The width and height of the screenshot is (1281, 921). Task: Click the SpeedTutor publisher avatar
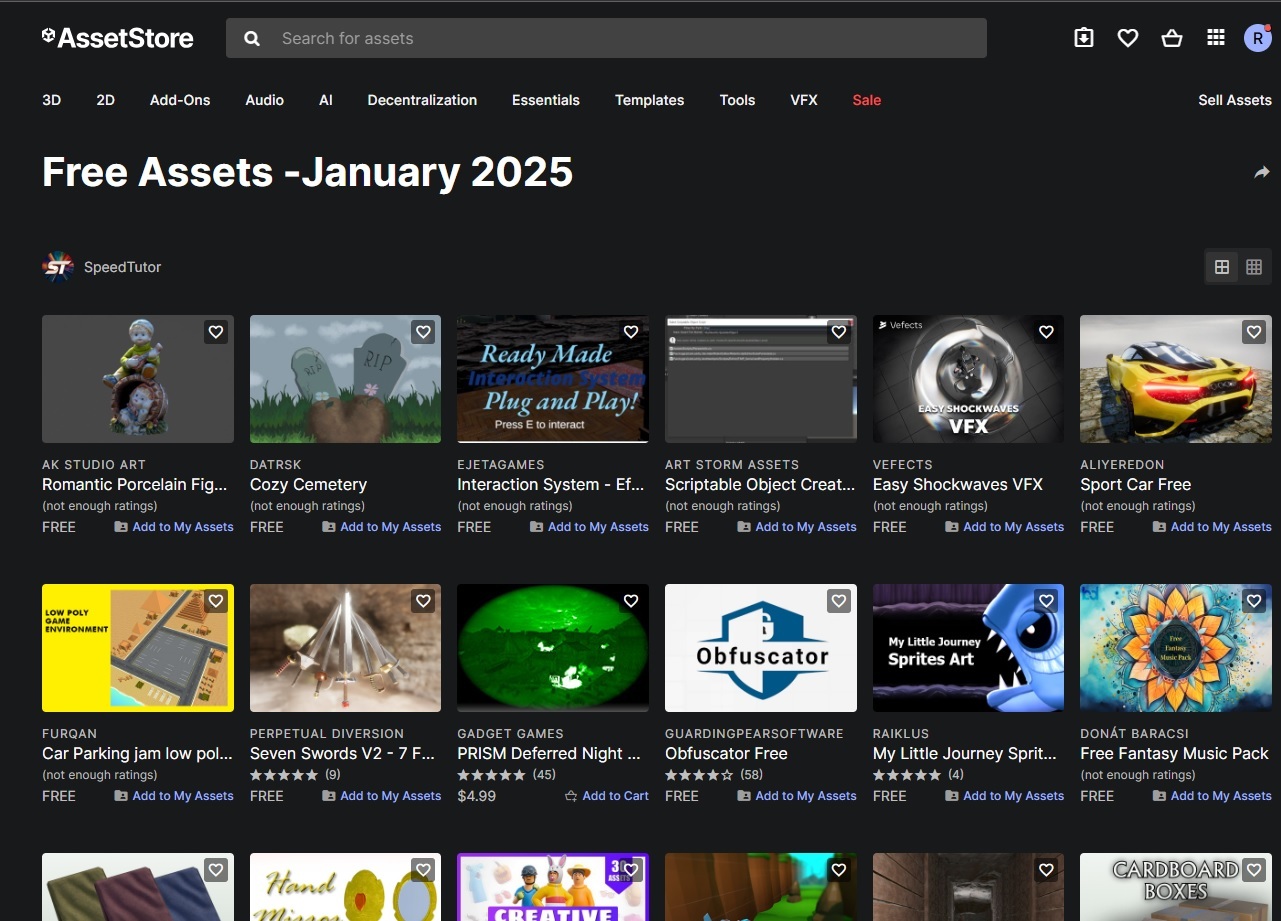[x=58, y=267]
